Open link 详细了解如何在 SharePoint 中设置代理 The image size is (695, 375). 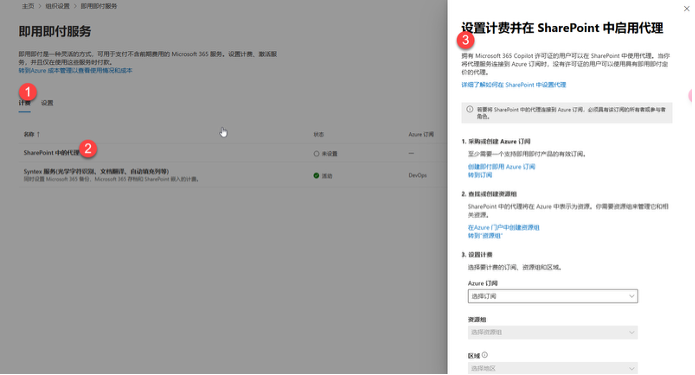coord(513,85)
